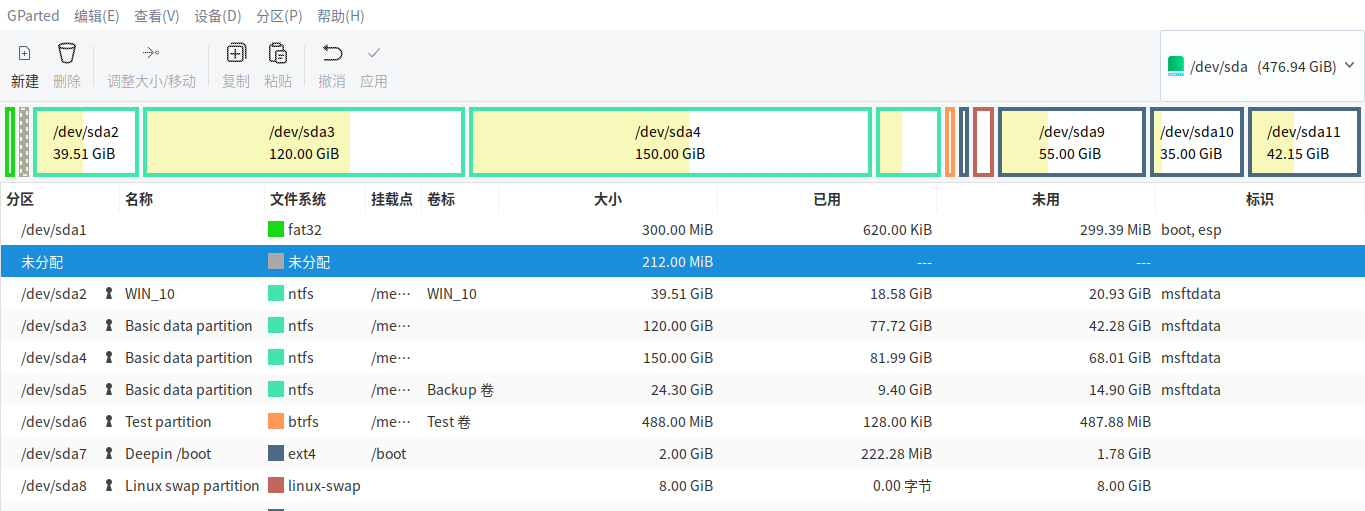
Task: Click the New partition toolbar icon
Action: (x=25, y=54)
